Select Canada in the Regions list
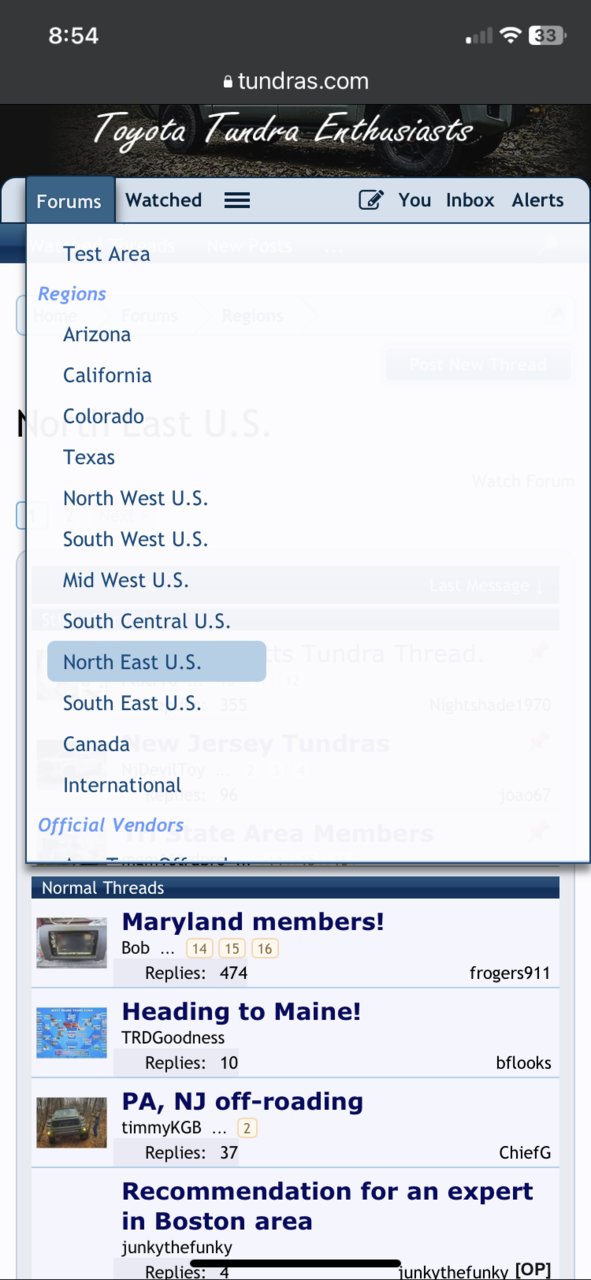This screenshot has width=591, height=1280. coord(96,744)
